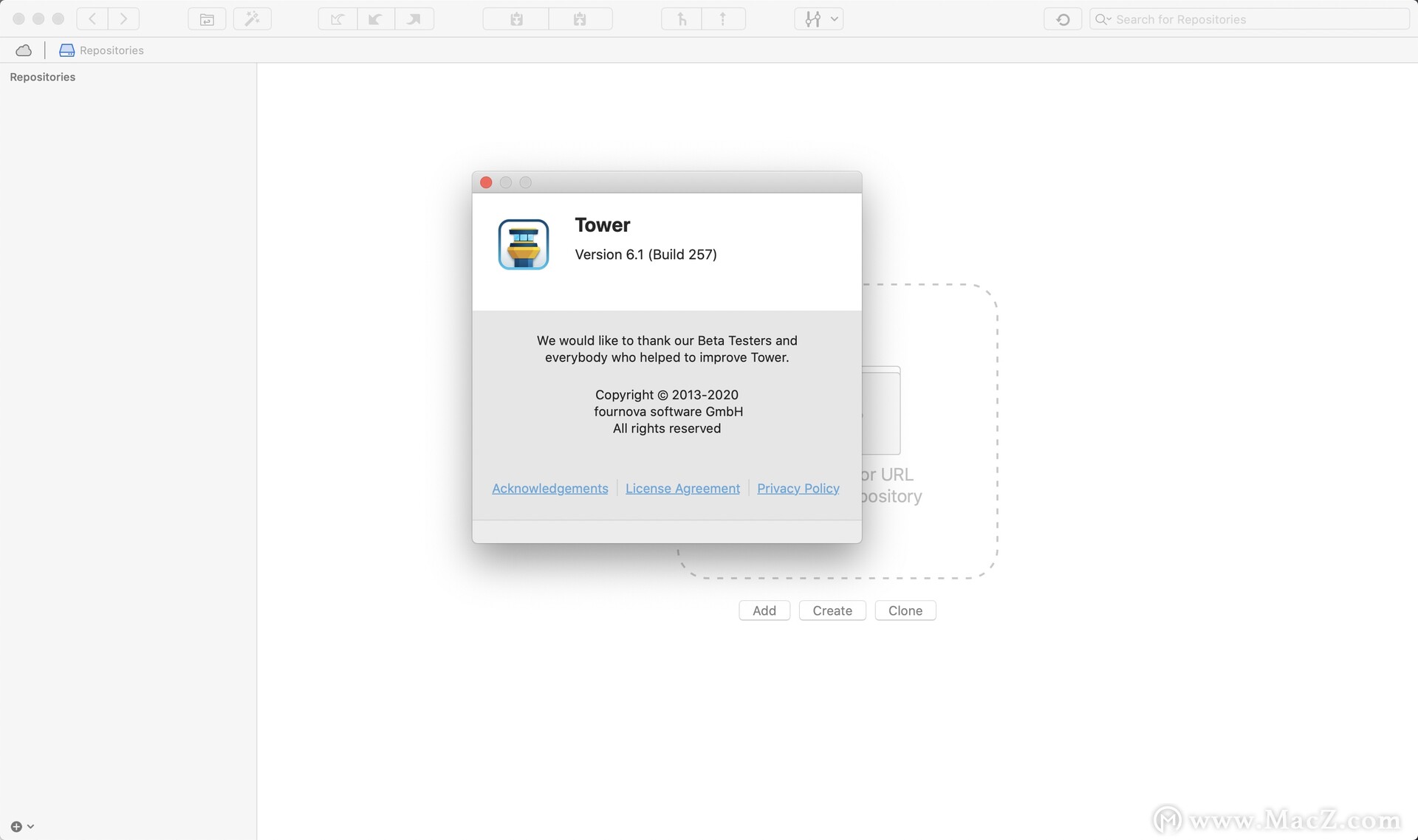Screen dimensions: 1418x840
Task: Click the search magnifier icon dropdown
Action: coord(1103,19)
